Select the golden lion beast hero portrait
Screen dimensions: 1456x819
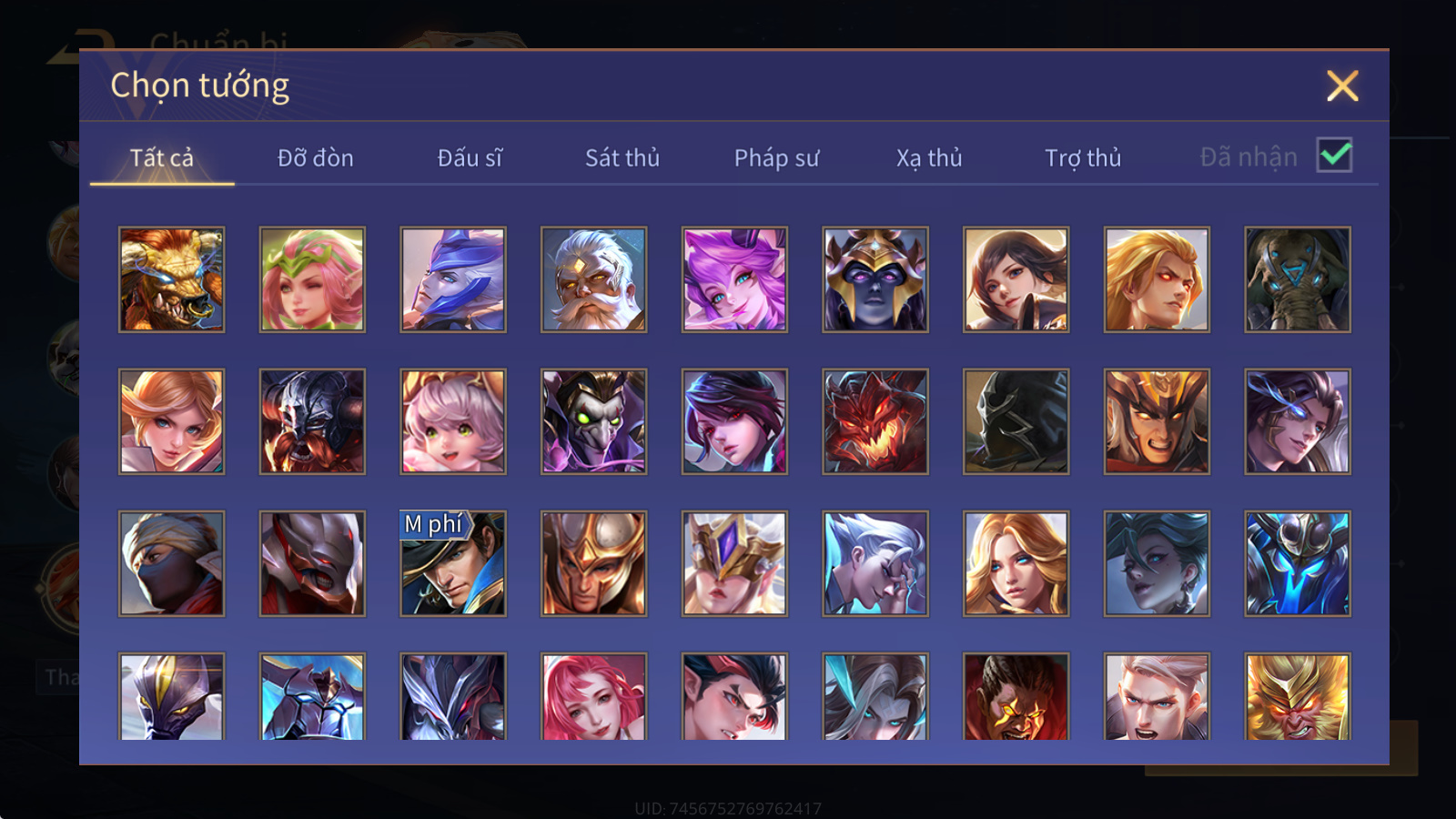171,279
